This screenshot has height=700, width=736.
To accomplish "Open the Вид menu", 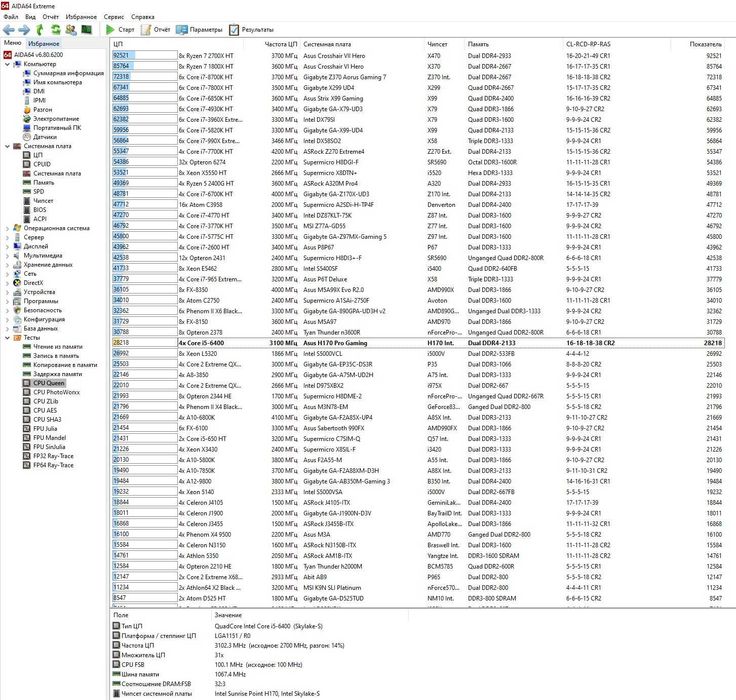I will tap(31, 16).
